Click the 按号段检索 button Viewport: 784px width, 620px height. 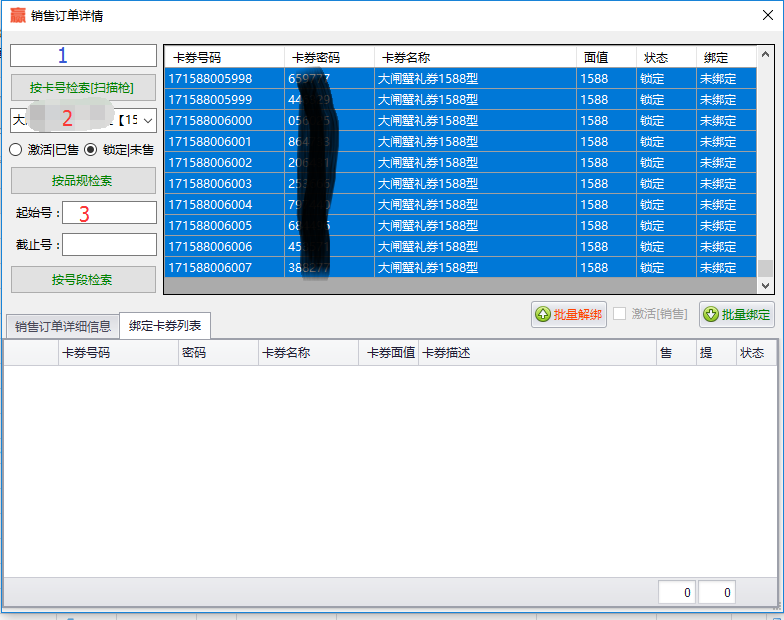pos(83,280)
